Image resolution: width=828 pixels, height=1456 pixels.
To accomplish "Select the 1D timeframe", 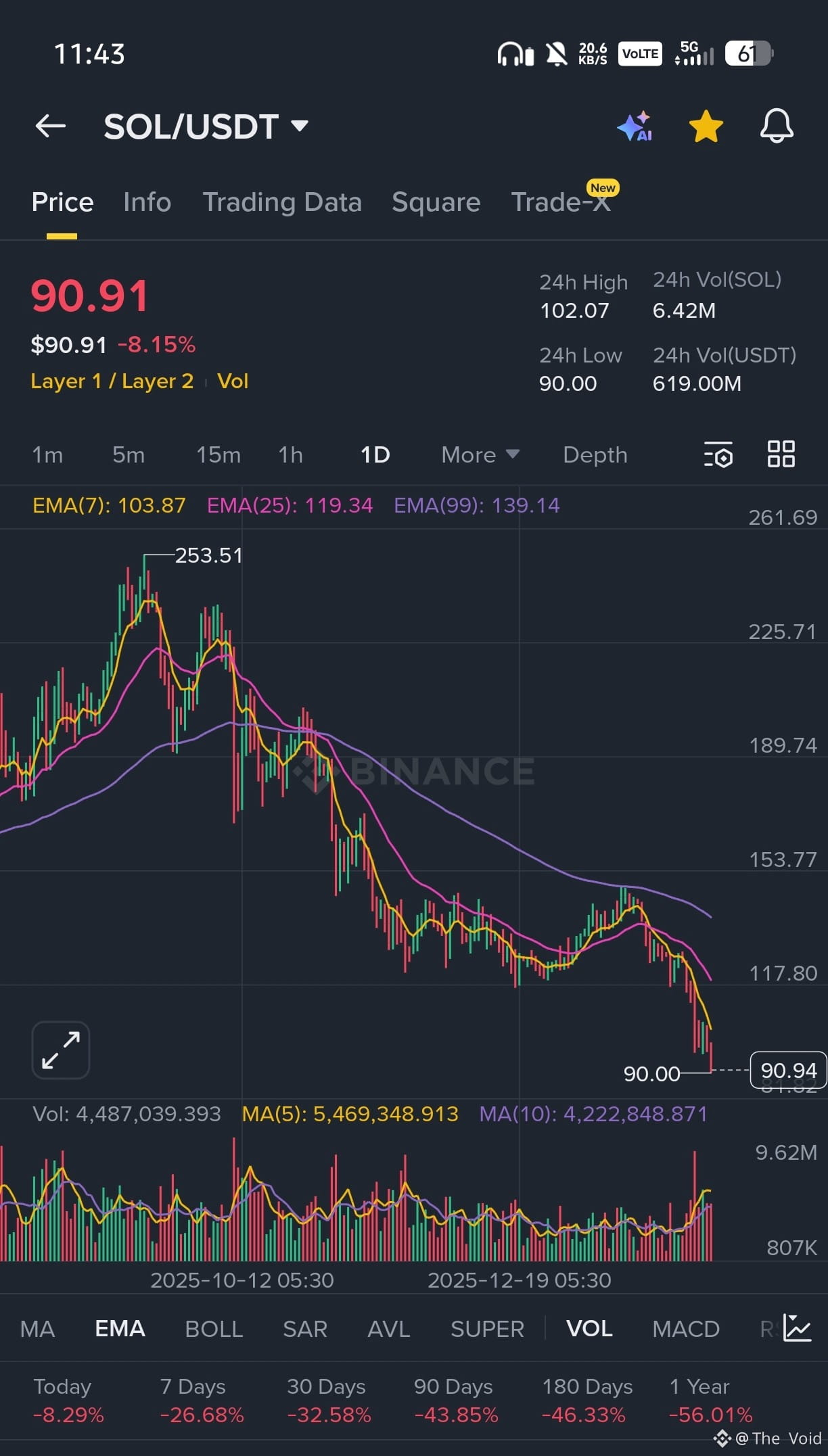I will (375, 454).
